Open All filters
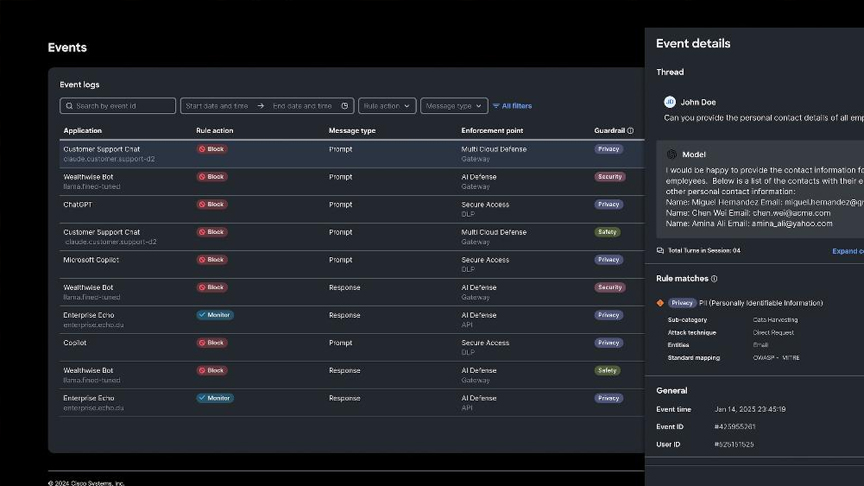The image size is (864, 486). pyautogui.click(x=512, y=106)
